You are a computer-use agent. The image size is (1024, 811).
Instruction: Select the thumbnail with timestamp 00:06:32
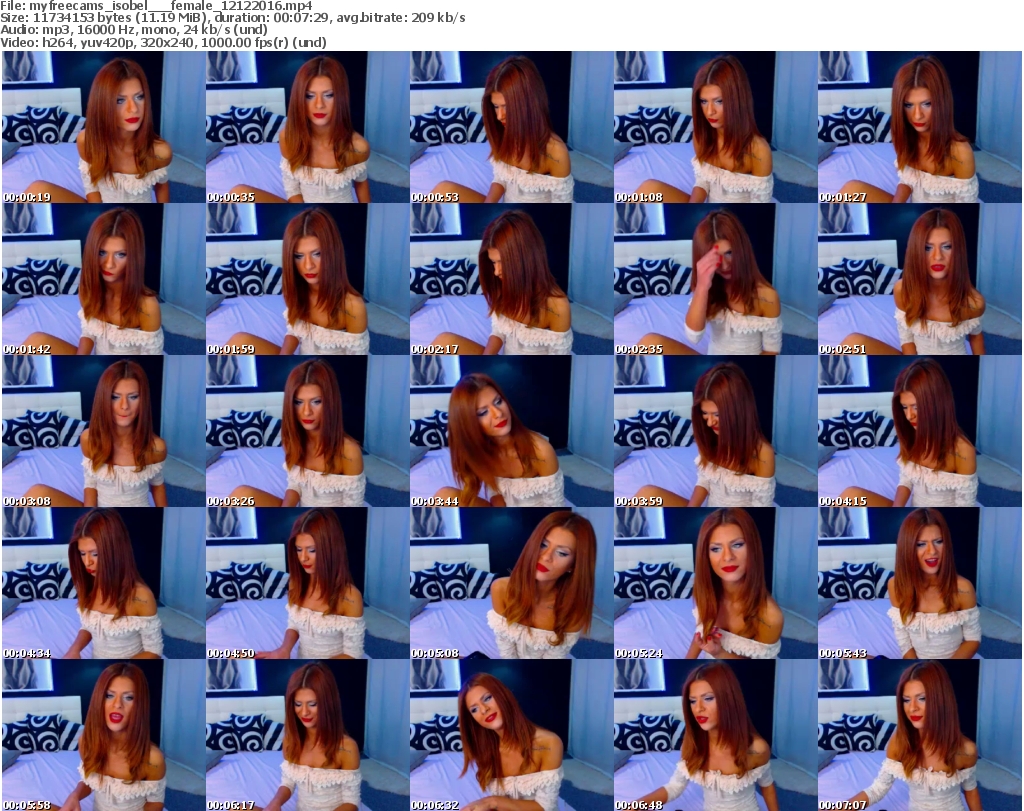(511, 735)
